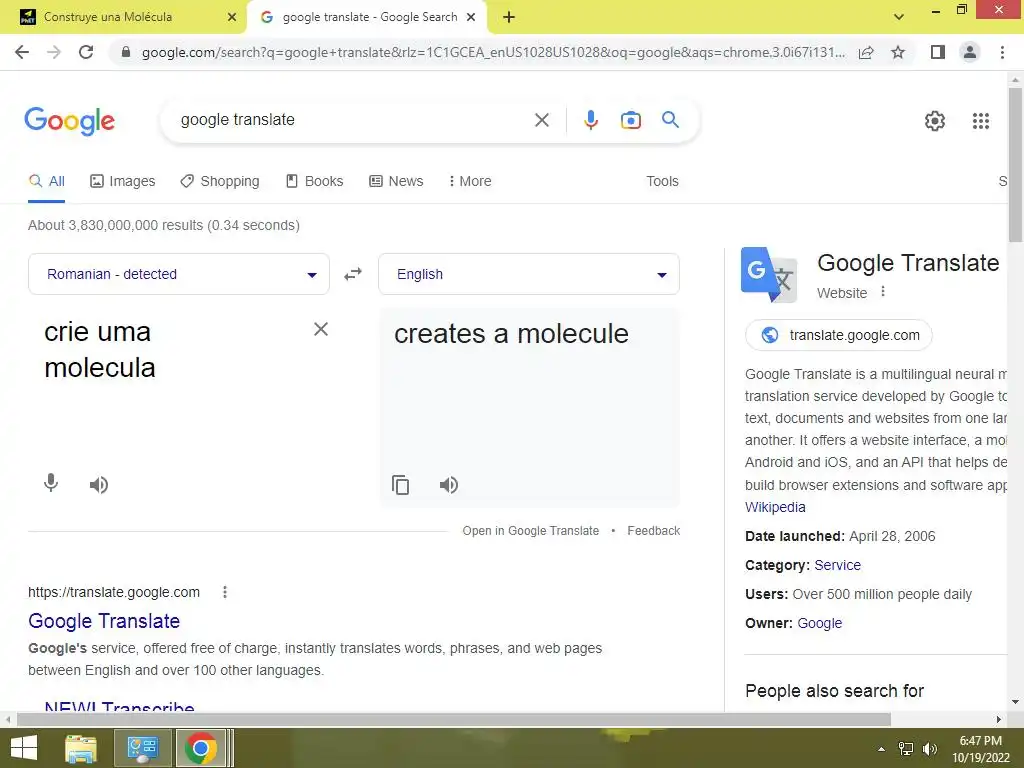
Task: Open the search Tools options
Action: (x=662, y=181)
